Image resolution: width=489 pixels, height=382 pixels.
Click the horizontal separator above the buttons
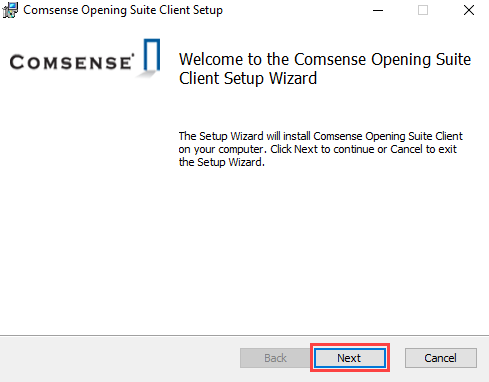click(x=244, y=335)
